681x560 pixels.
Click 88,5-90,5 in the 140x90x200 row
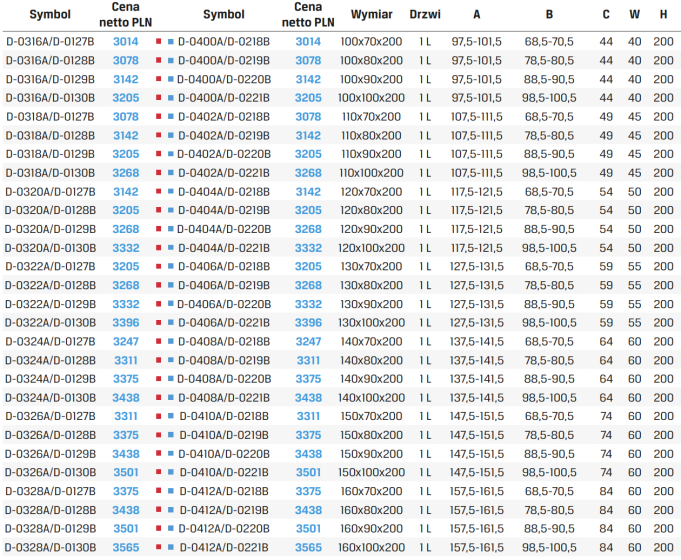coord(549,379)
